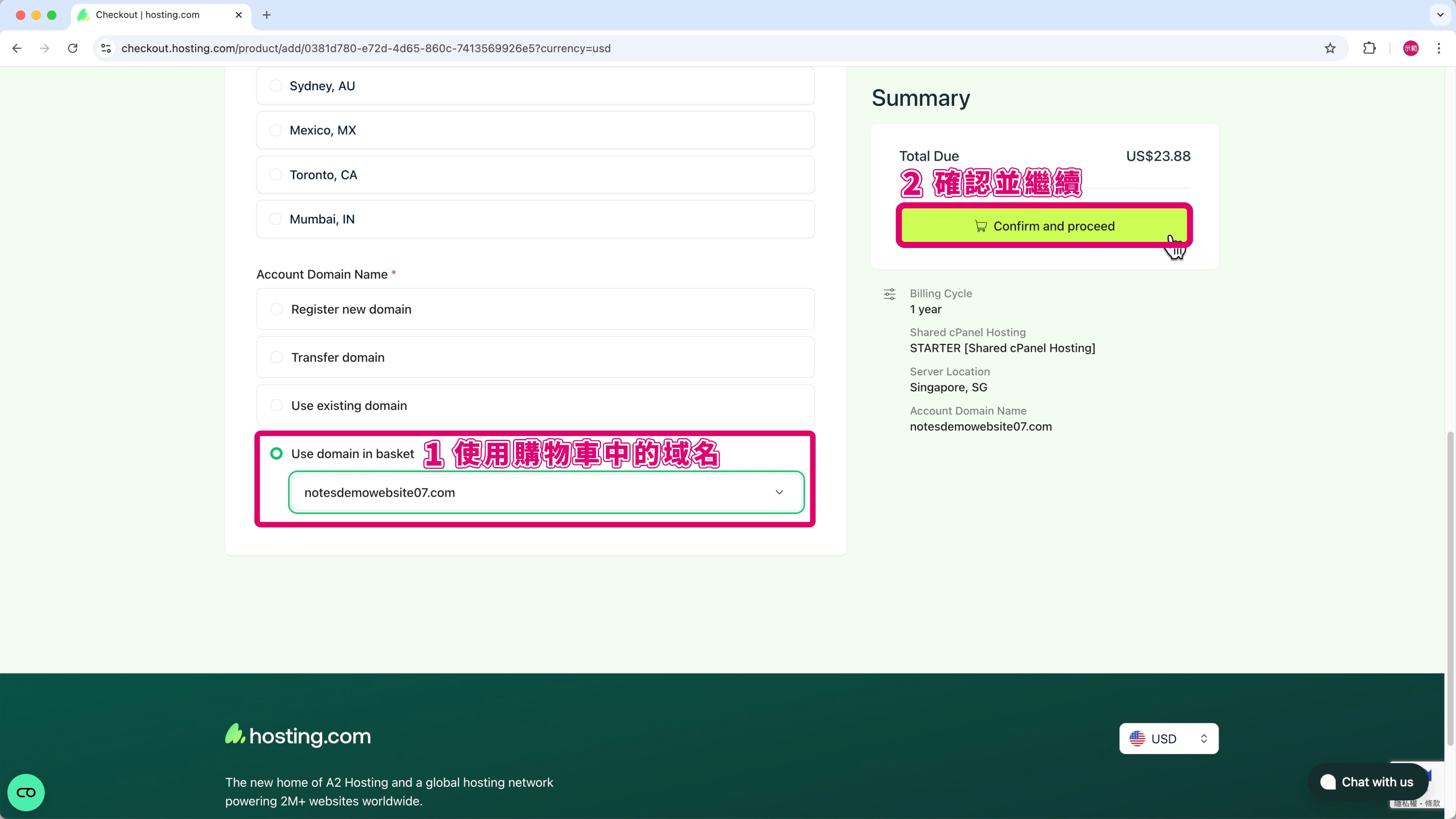
Task: Open the USD currency selector
Action: point(1168,738)
